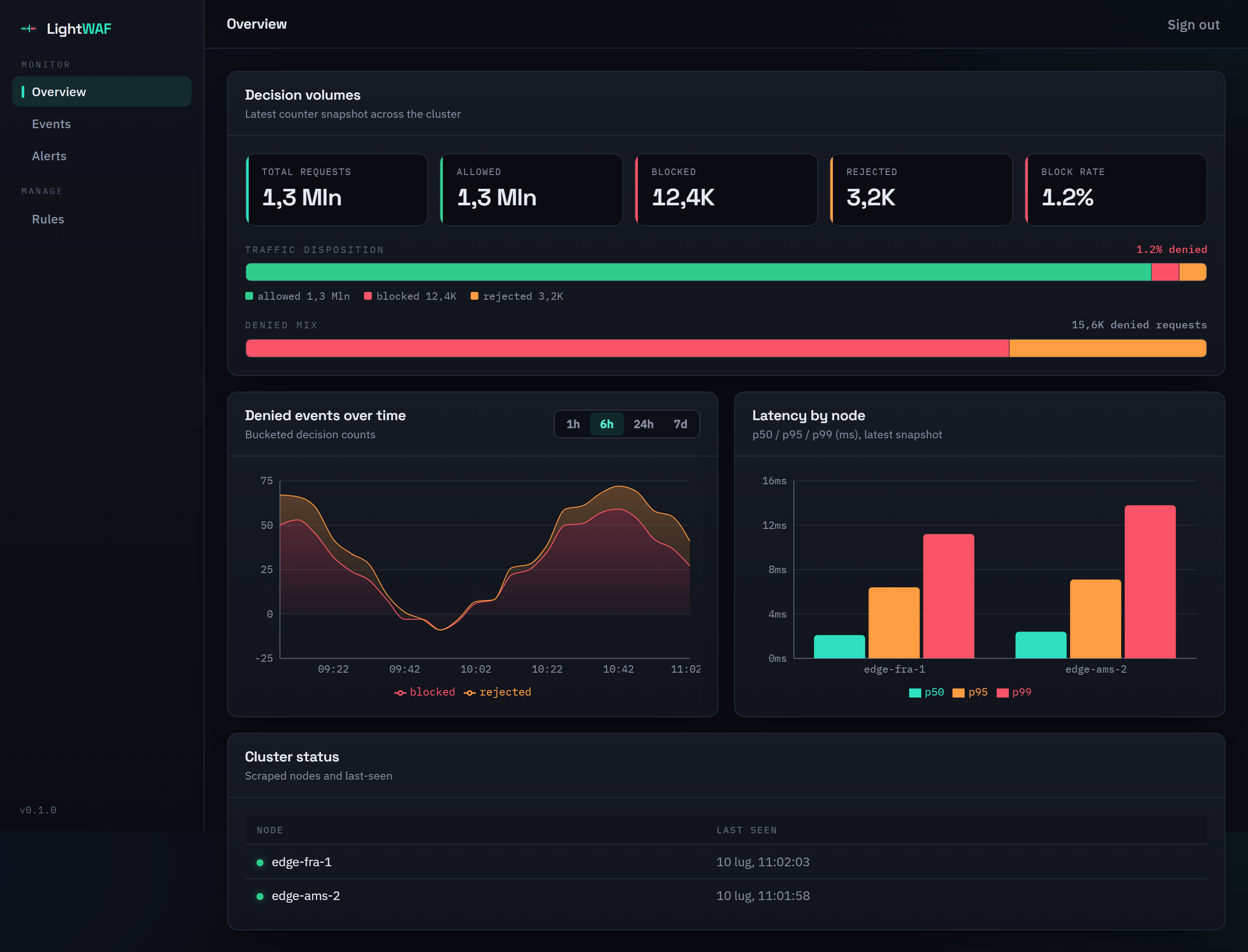Click '15,6K denied requests' text
The image size is (1248, 952).
[1139, 325]
